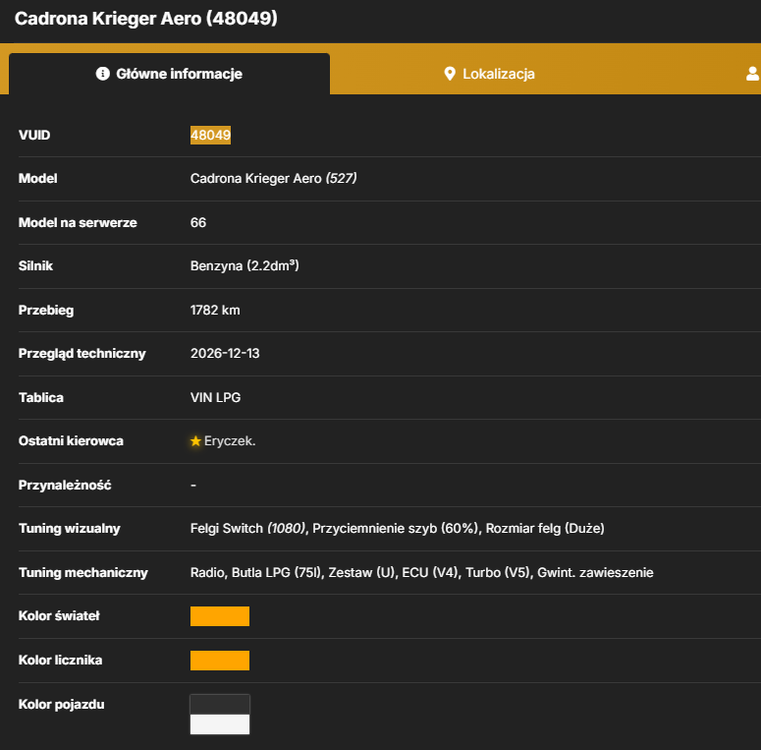The image size is (761, 750).
Task: Click the page title Cadrona Krieger Aero (48049)
Action: coord(146,18)
